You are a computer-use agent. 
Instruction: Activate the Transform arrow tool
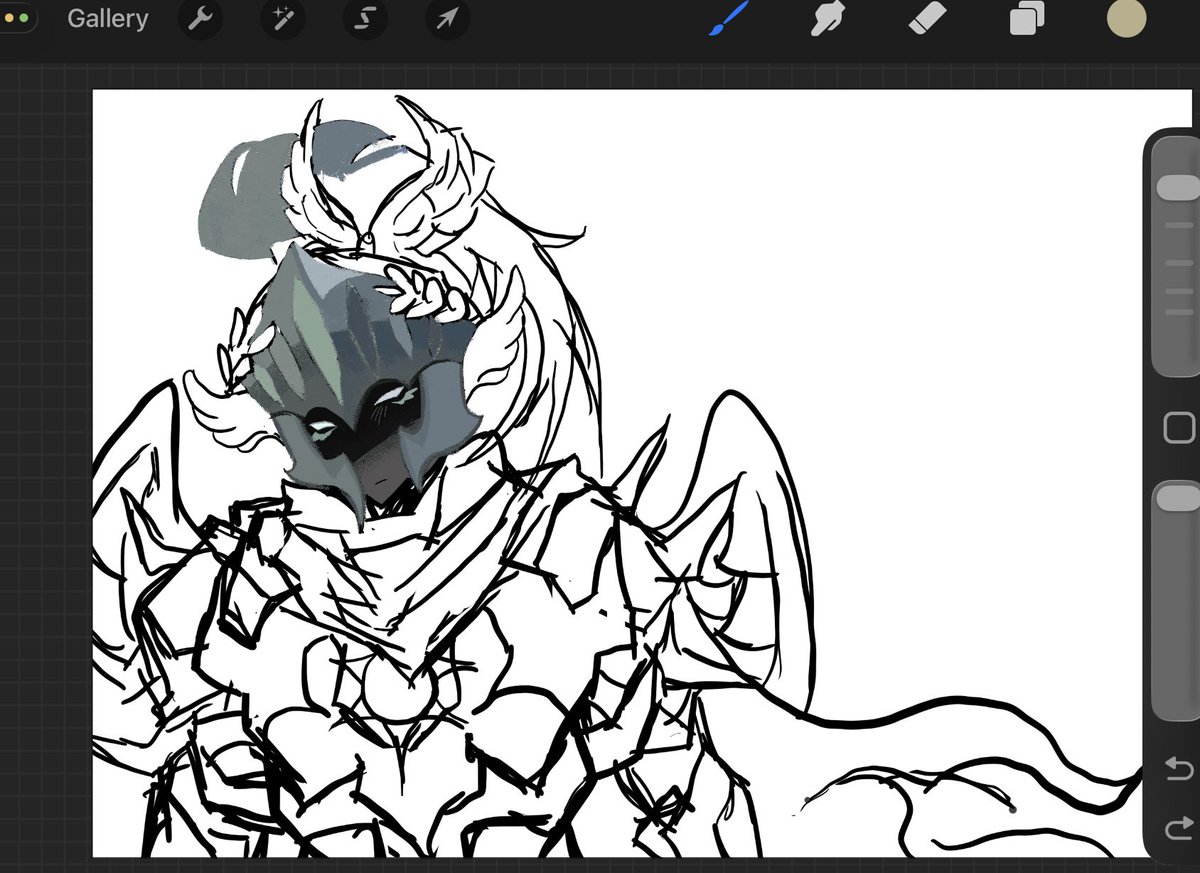click(x=447, y=19)
